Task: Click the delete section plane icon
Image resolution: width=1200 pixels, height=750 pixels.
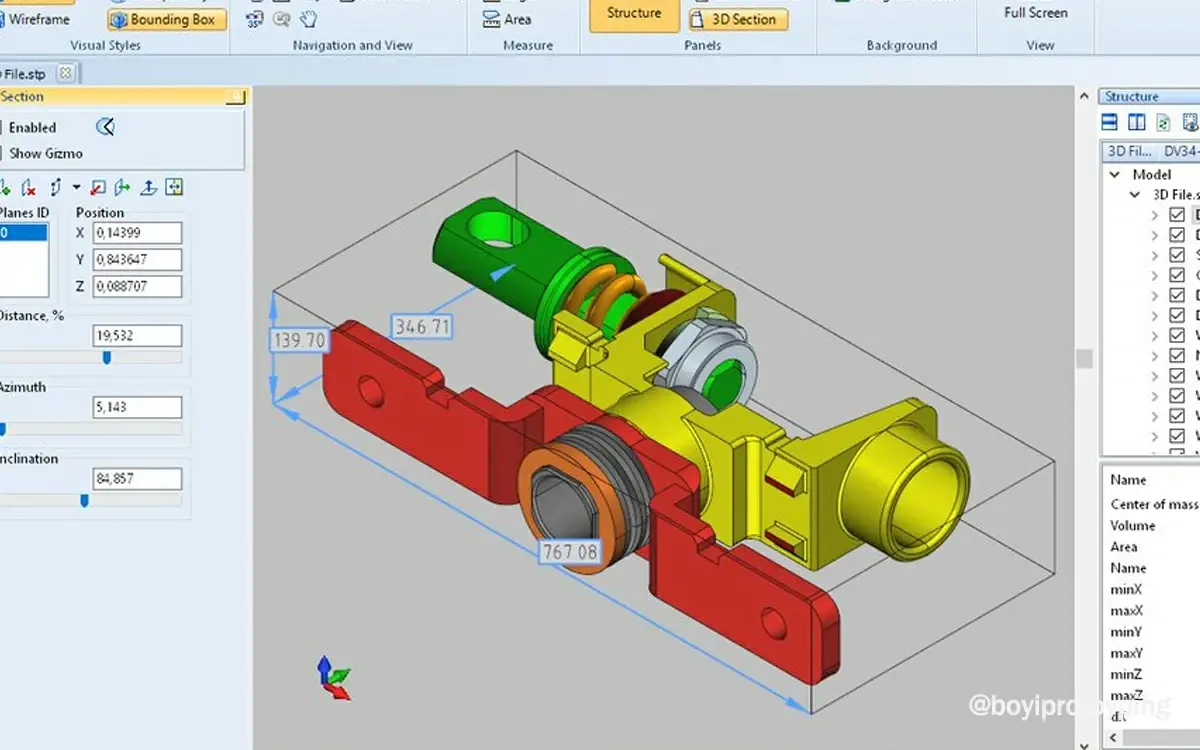Action: point(29,187)
